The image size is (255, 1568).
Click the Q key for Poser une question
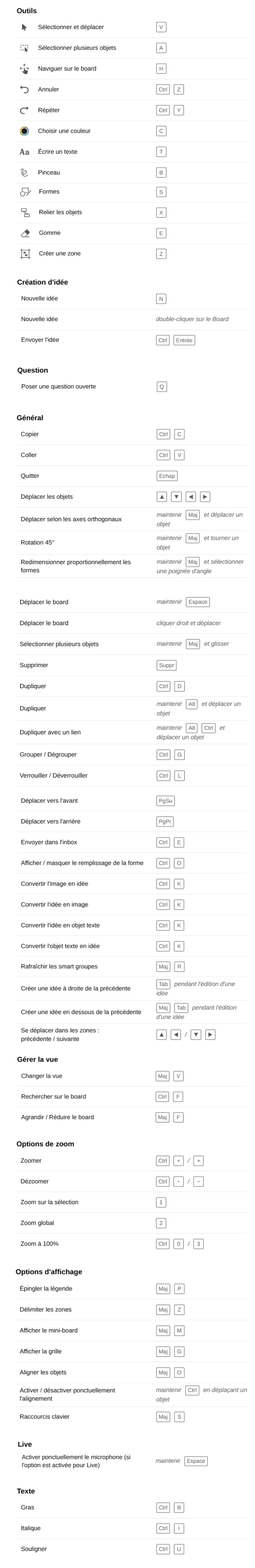pos(161,387)
